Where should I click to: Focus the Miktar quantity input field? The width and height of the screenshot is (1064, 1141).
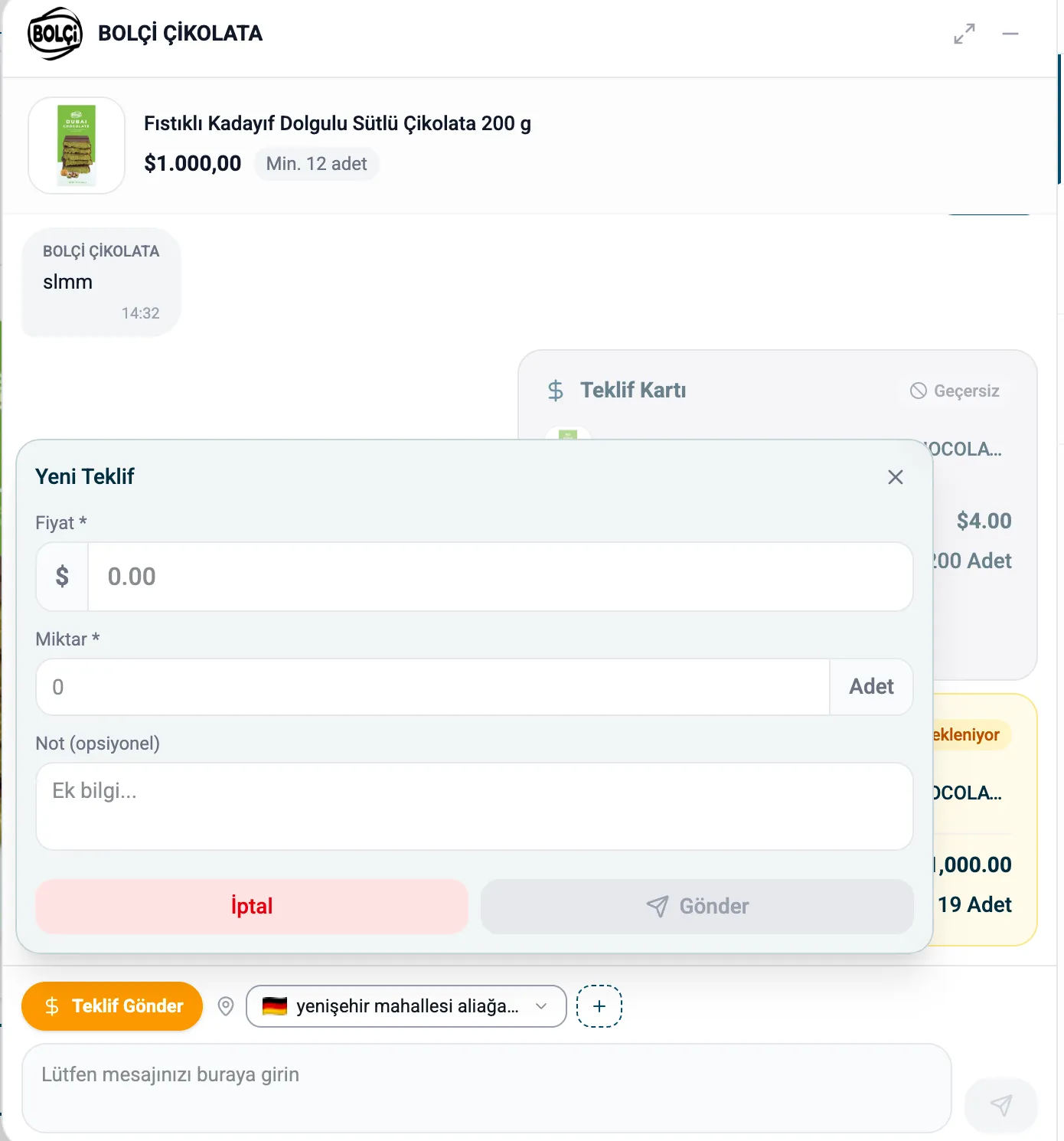433,687
